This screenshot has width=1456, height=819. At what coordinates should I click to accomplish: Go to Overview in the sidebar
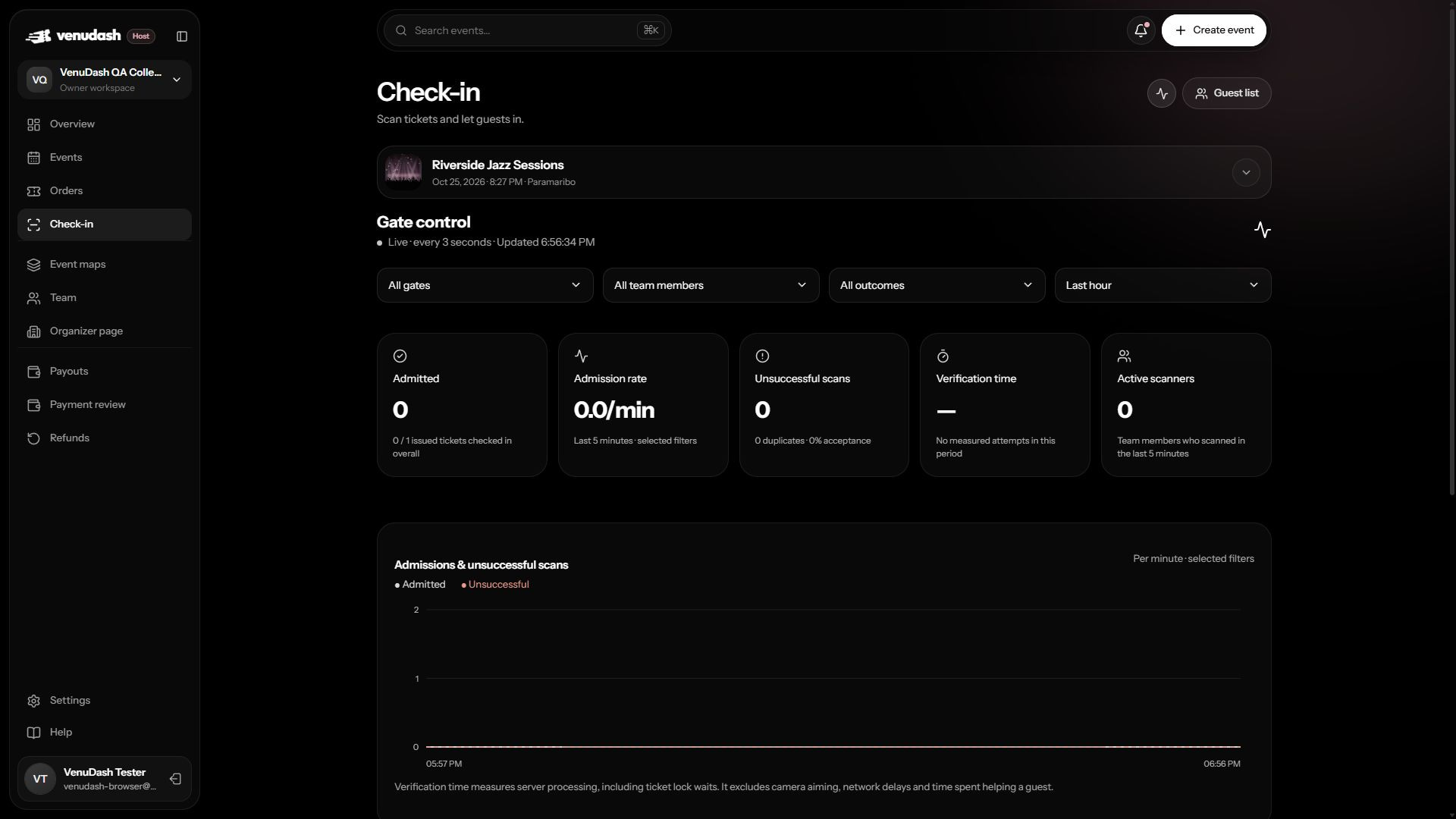[105, 124]
